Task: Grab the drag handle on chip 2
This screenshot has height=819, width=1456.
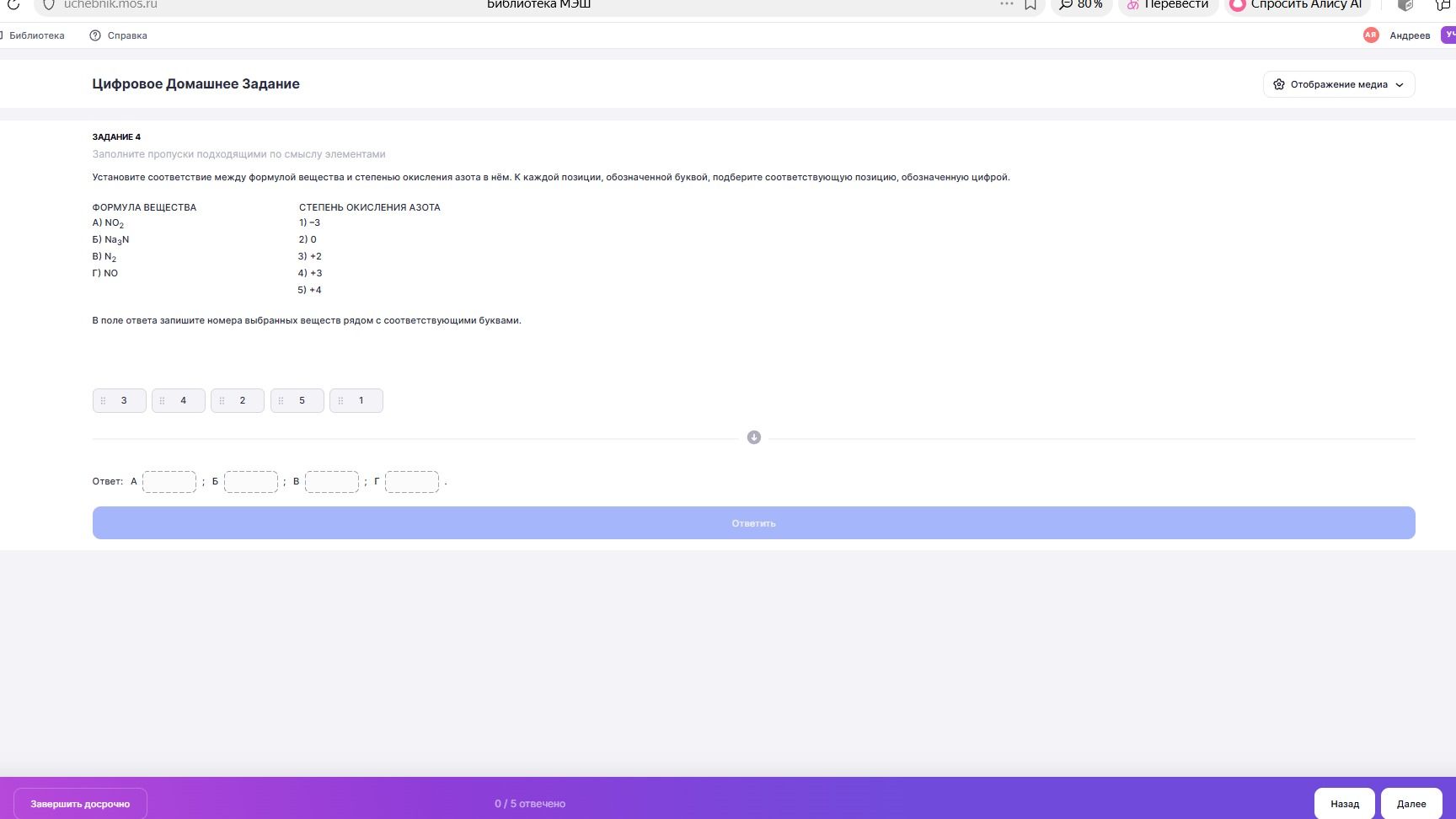Action: [x=222, y=400]
